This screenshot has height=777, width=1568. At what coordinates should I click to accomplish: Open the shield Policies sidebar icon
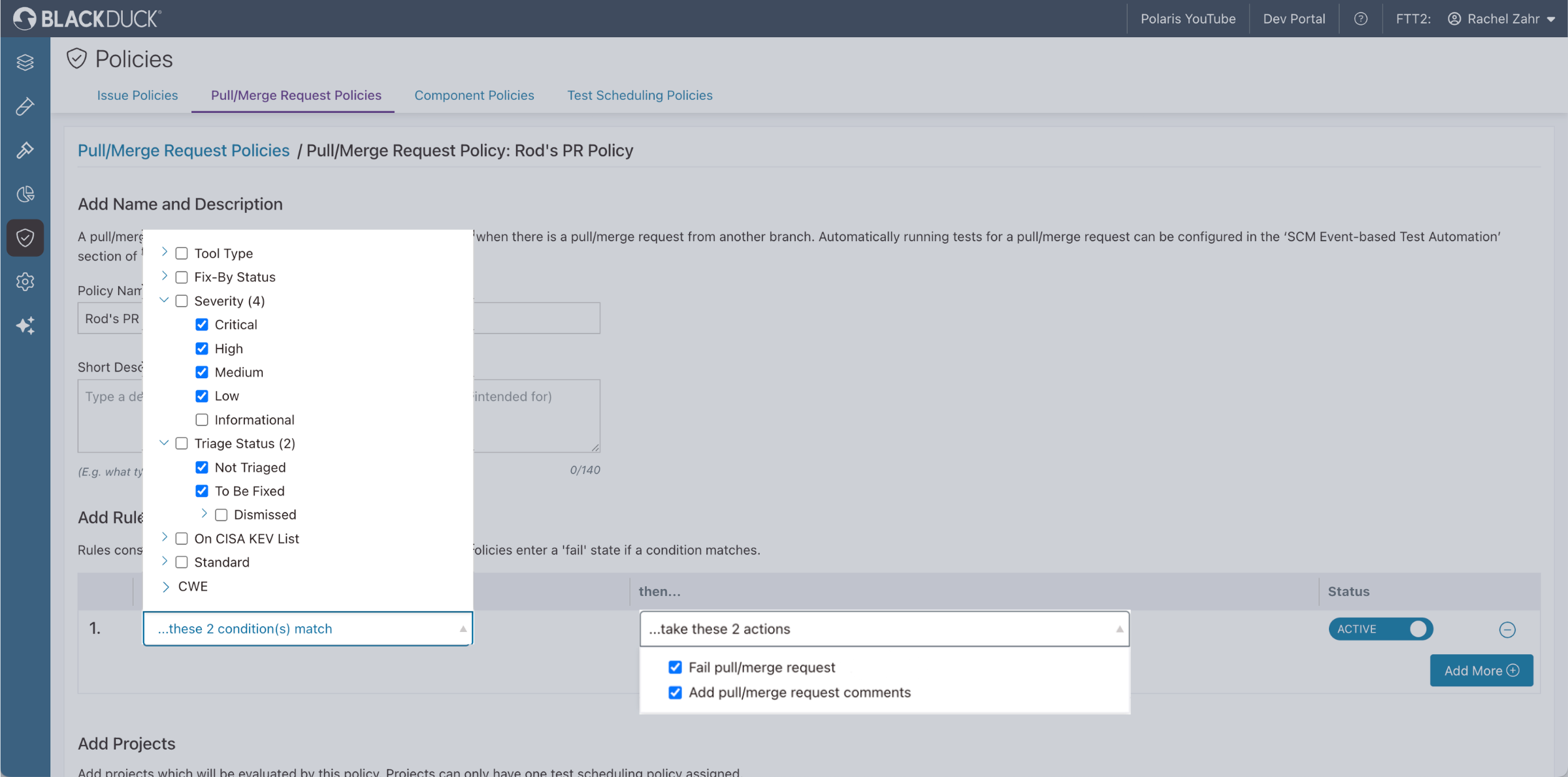25,238
